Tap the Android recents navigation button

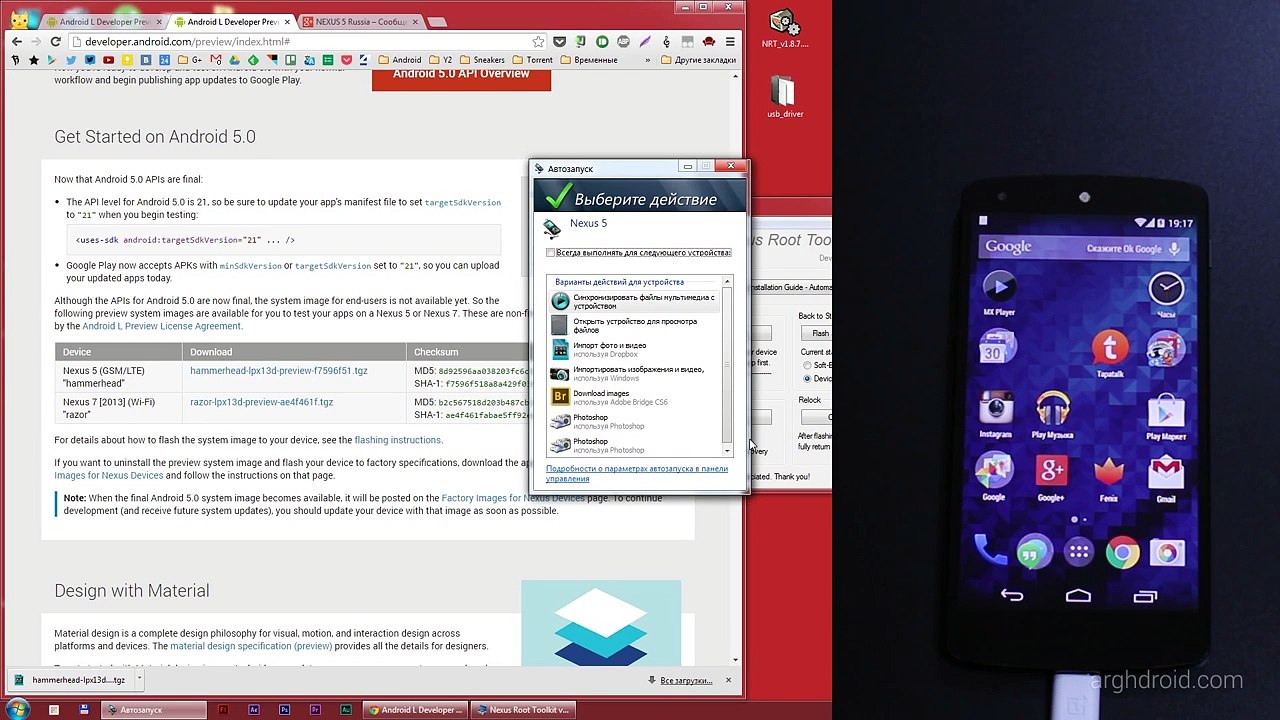1145,596
